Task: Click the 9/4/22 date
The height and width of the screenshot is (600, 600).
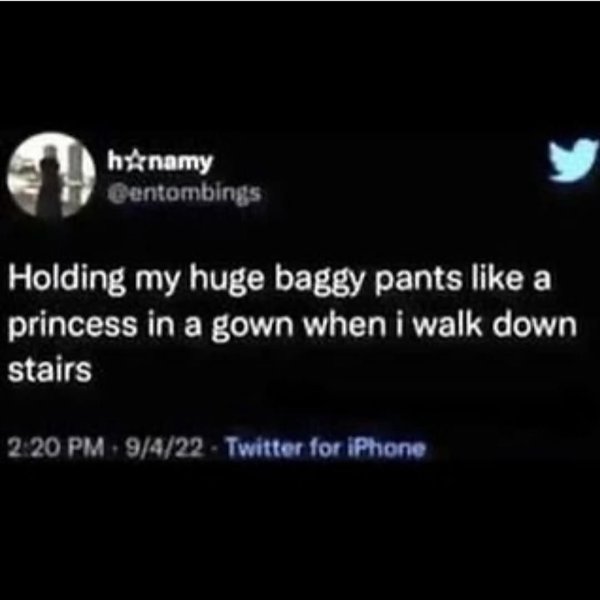Action: coord(165,447)
